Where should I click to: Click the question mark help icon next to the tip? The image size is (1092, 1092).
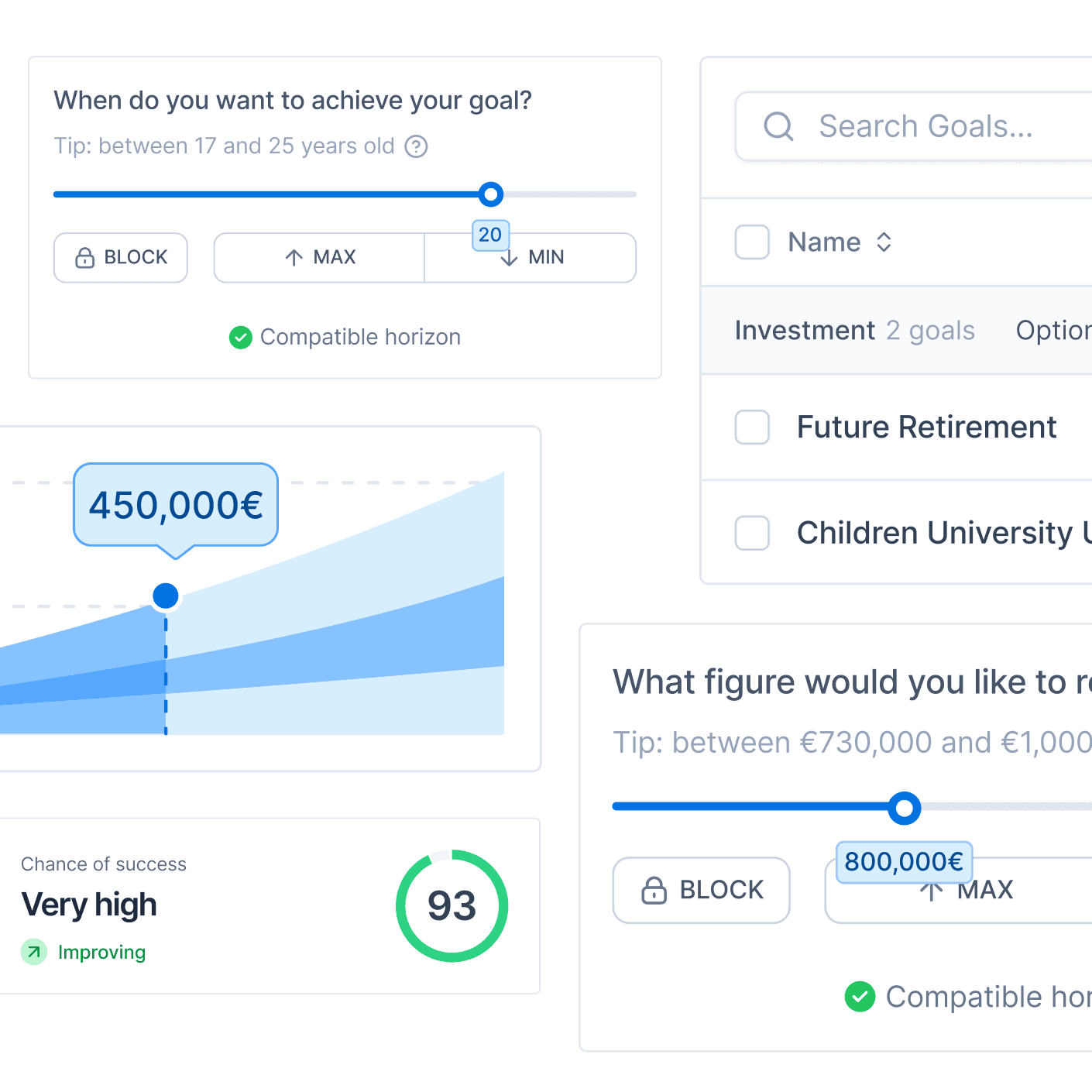(416, 146)
